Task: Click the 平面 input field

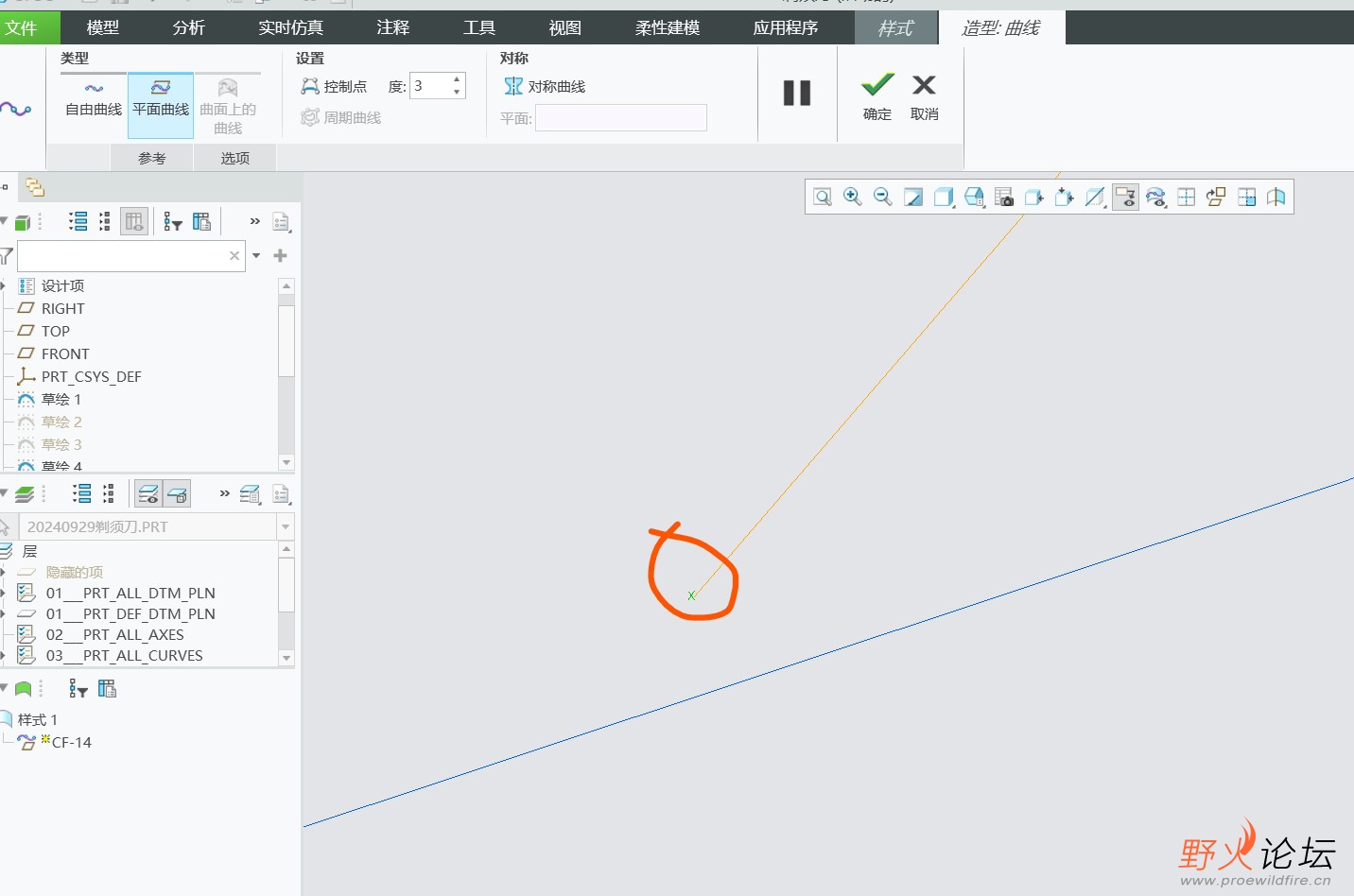Action: pos(621,117)
